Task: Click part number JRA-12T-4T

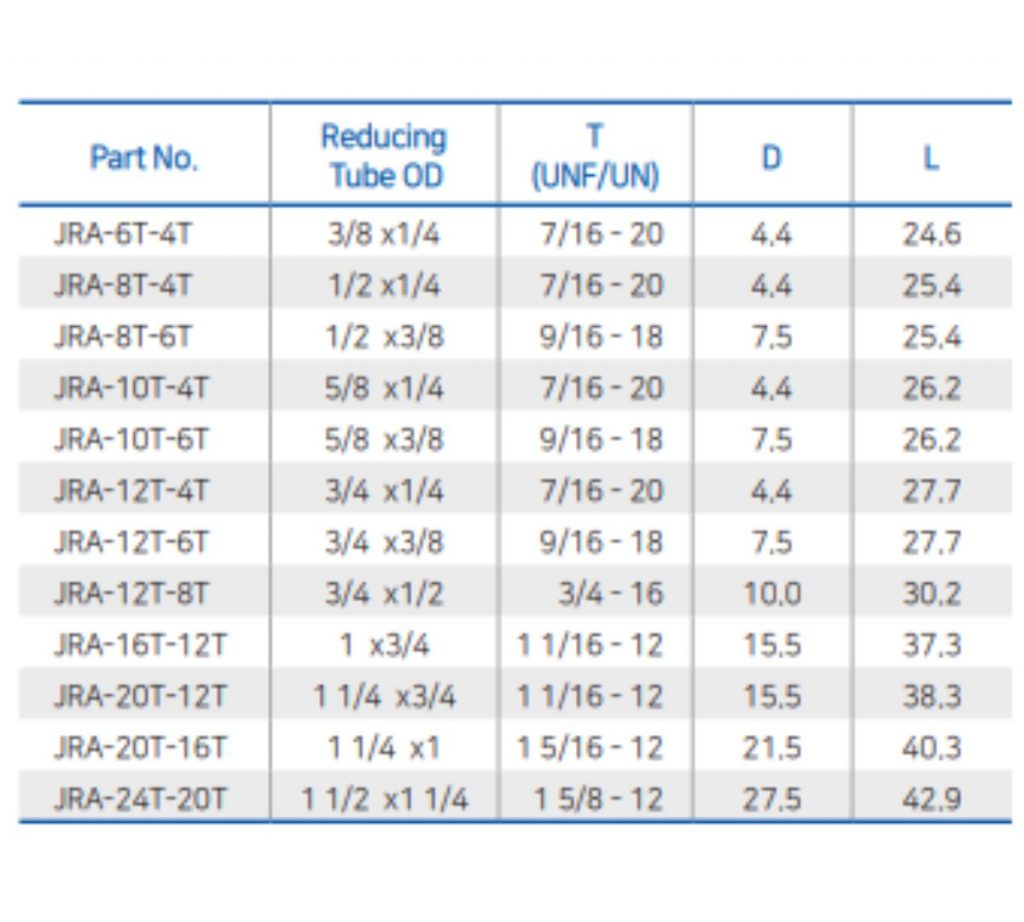Action: 131,490
